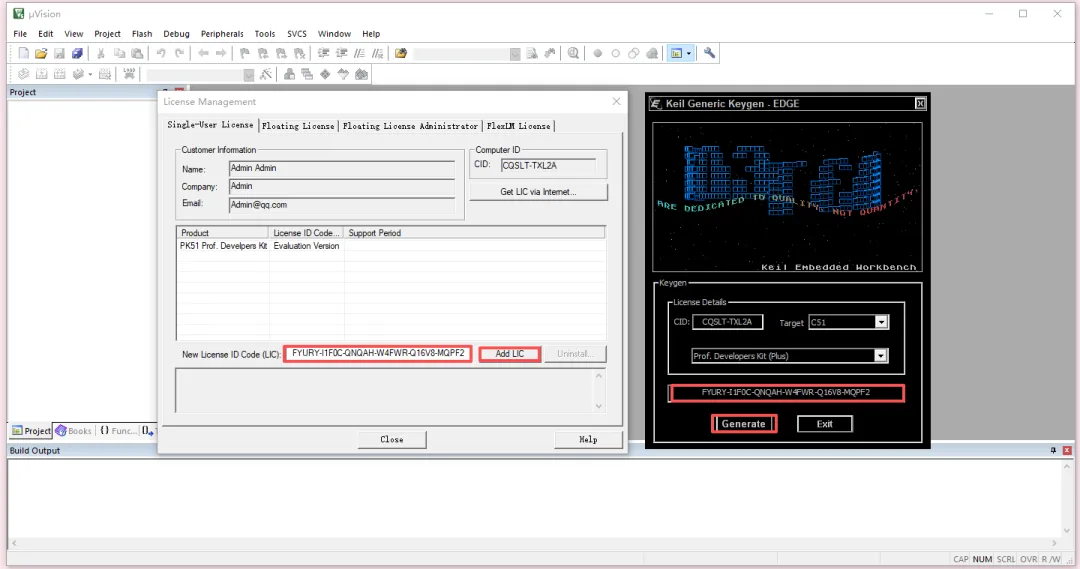Expand the Batch Build dropdown arrow
The image size is (1080, 569).
(90, 74)
